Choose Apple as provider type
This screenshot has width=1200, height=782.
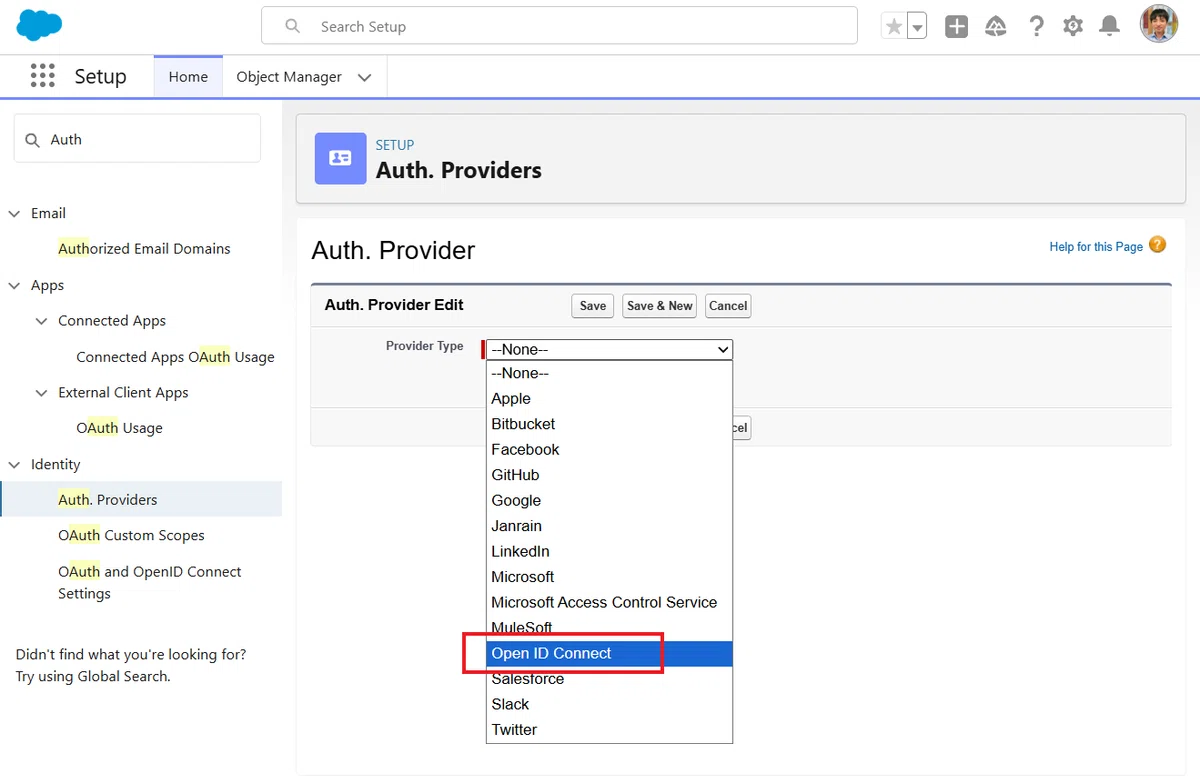point(610,398)
